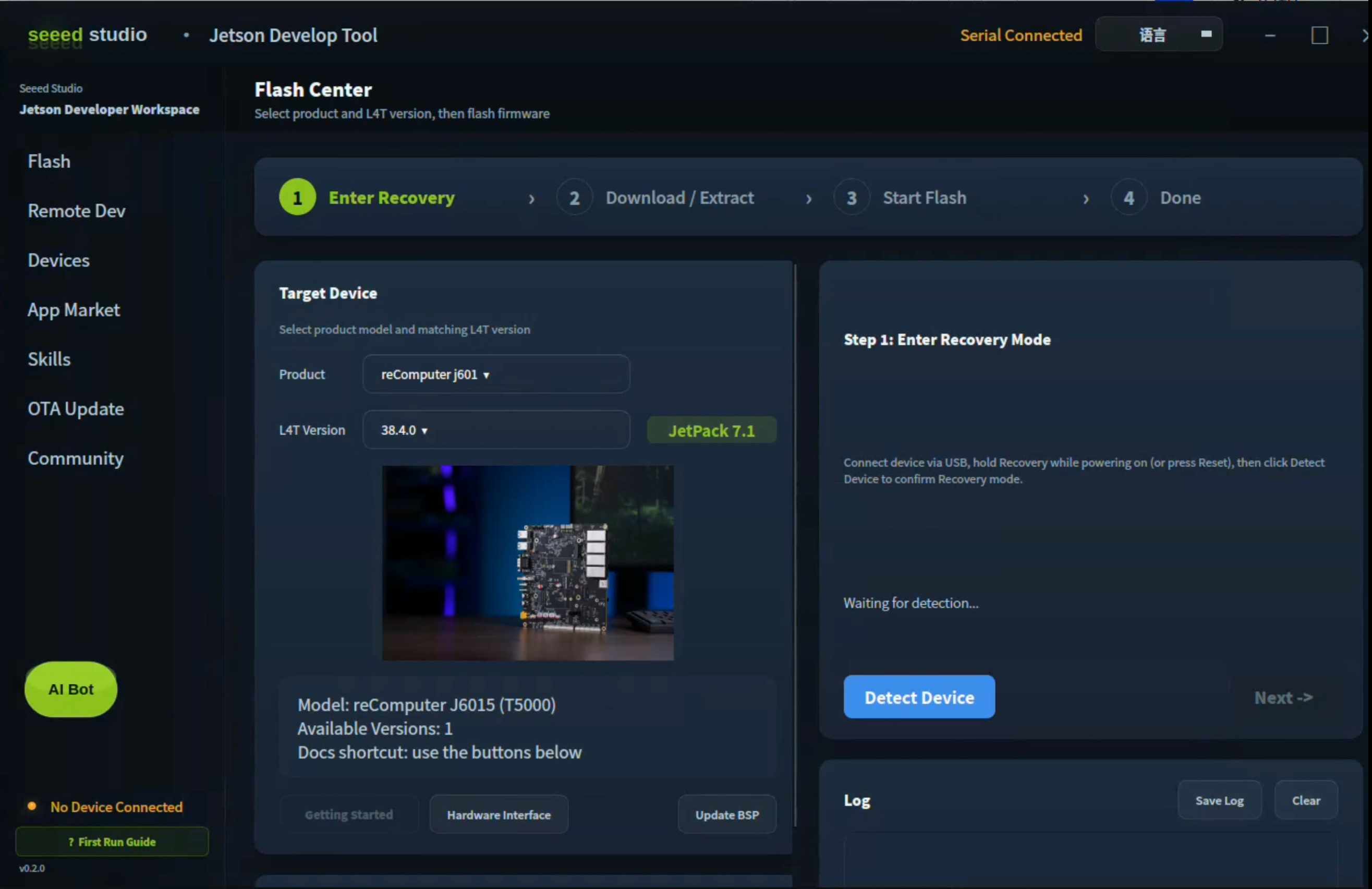This screenshot has width=1372, height=889.
Task: Click the "Jetson Develop Tool" title
Action: coord(294,35)
